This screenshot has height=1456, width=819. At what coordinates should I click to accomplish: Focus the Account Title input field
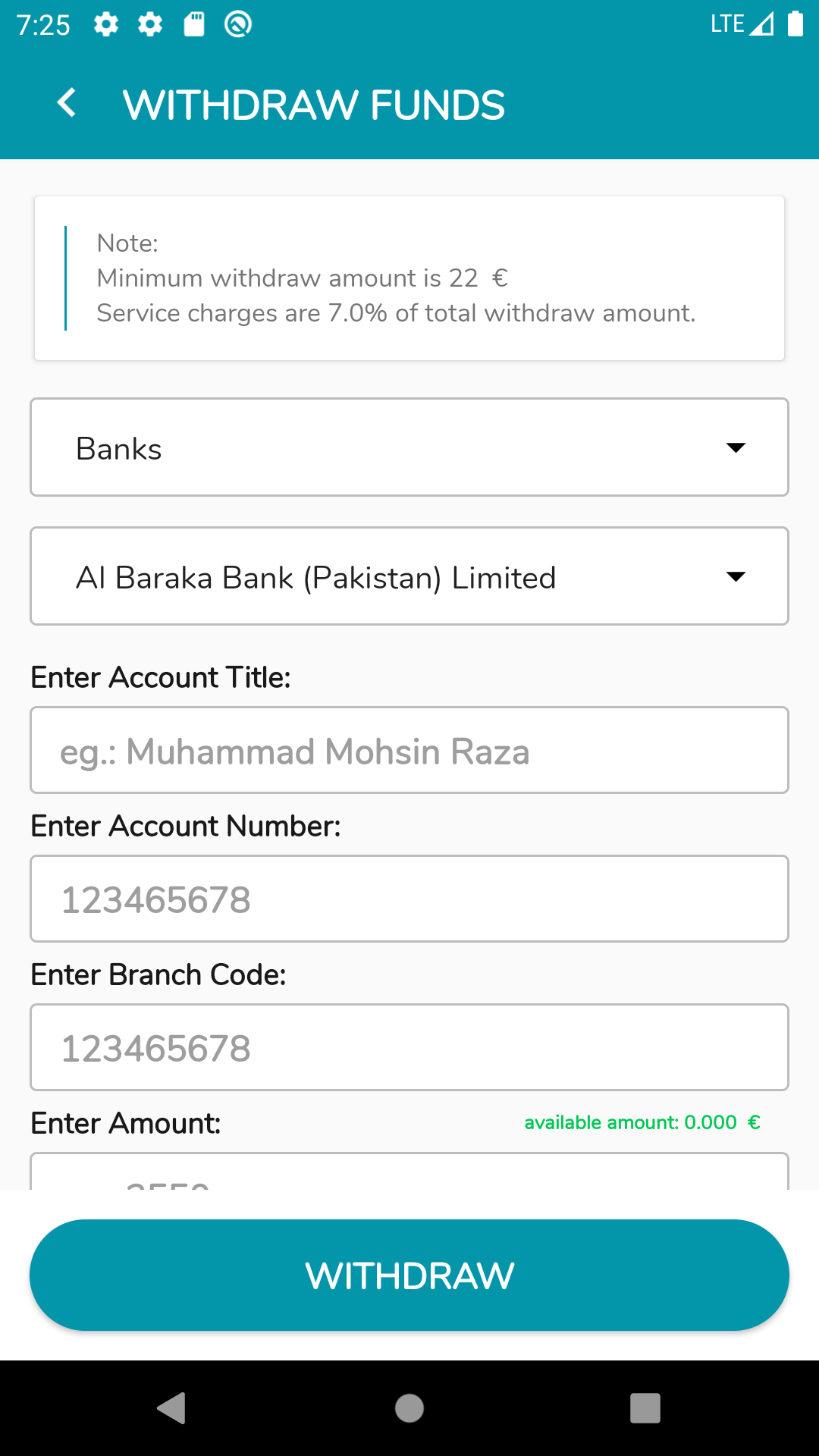[409, 751]
